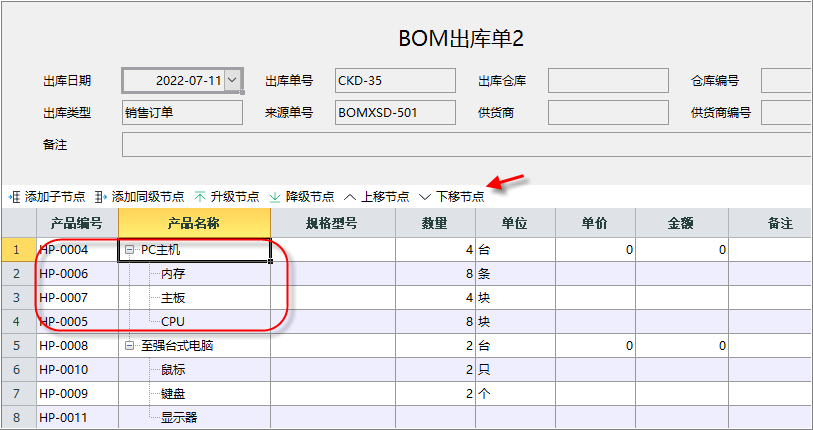The height and width of the screenshot is (430, 813).
Task: Click the HP-0007 product code cell
Action: pos(77,298)
